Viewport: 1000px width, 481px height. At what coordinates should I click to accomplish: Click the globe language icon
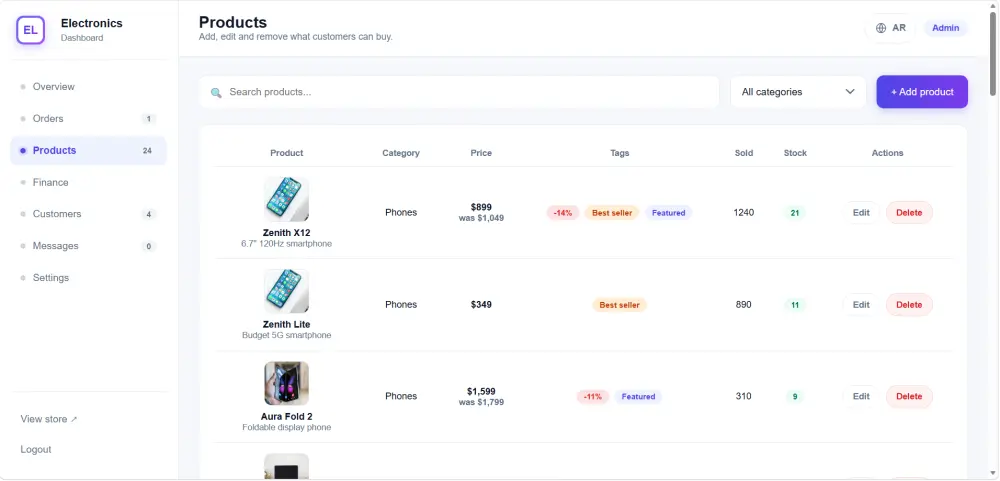pyautogui.click(x=881, y=28)
